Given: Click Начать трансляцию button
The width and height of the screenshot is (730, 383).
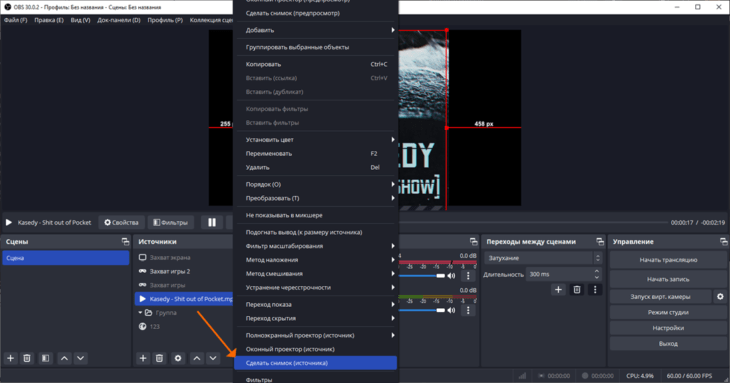Looking at the screenshot, I should point(668,260).
